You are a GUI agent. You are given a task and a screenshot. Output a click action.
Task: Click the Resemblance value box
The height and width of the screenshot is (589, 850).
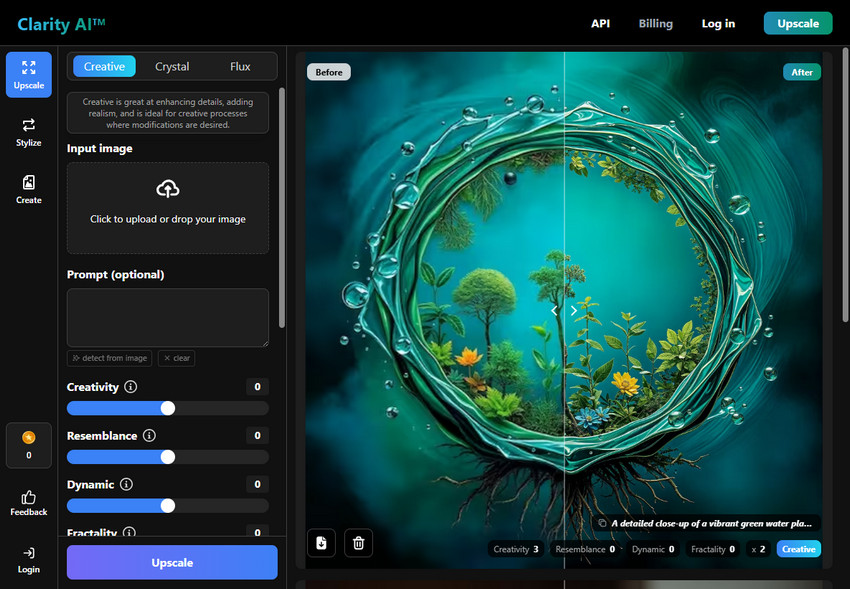point(257,436)
